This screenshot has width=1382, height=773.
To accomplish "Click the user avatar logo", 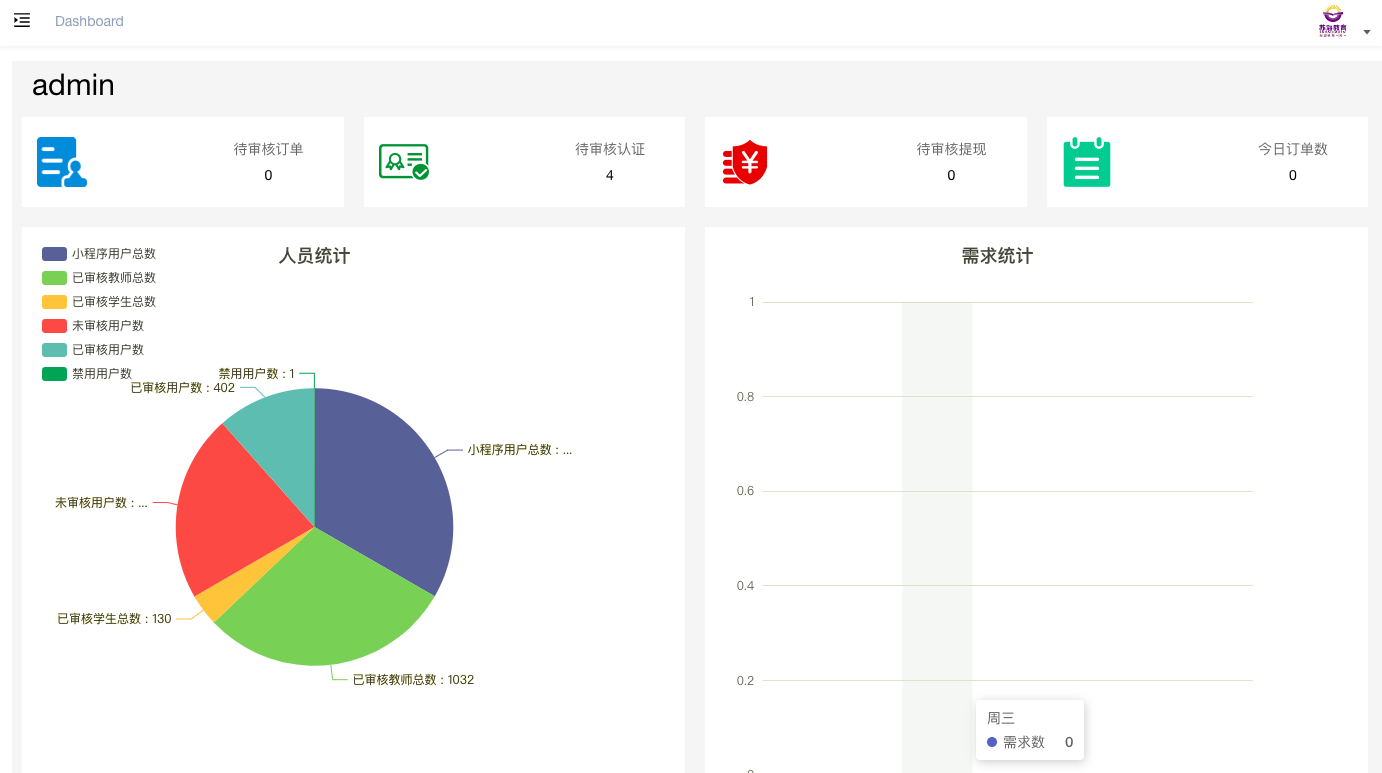I will click(1333, 21).
